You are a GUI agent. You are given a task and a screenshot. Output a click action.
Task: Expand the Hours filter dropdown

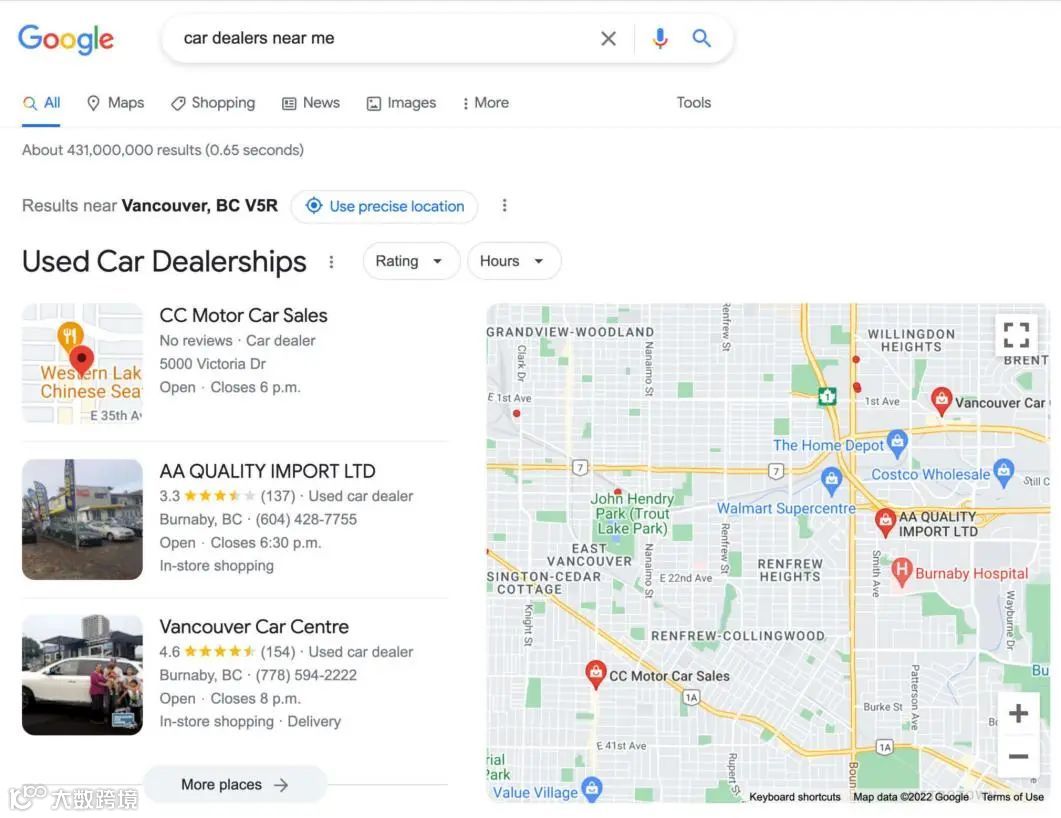[x=514, y=261]
